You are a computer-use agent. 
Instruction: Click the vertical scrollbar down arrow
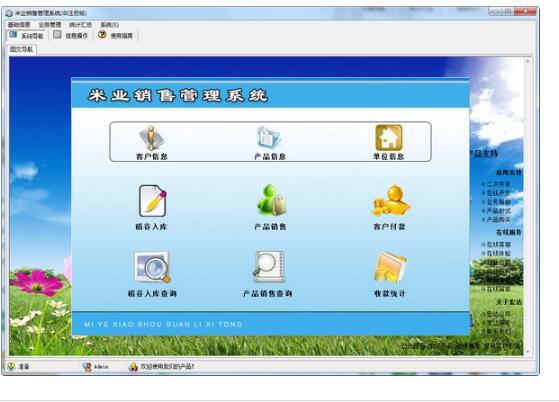coord(528,352)
